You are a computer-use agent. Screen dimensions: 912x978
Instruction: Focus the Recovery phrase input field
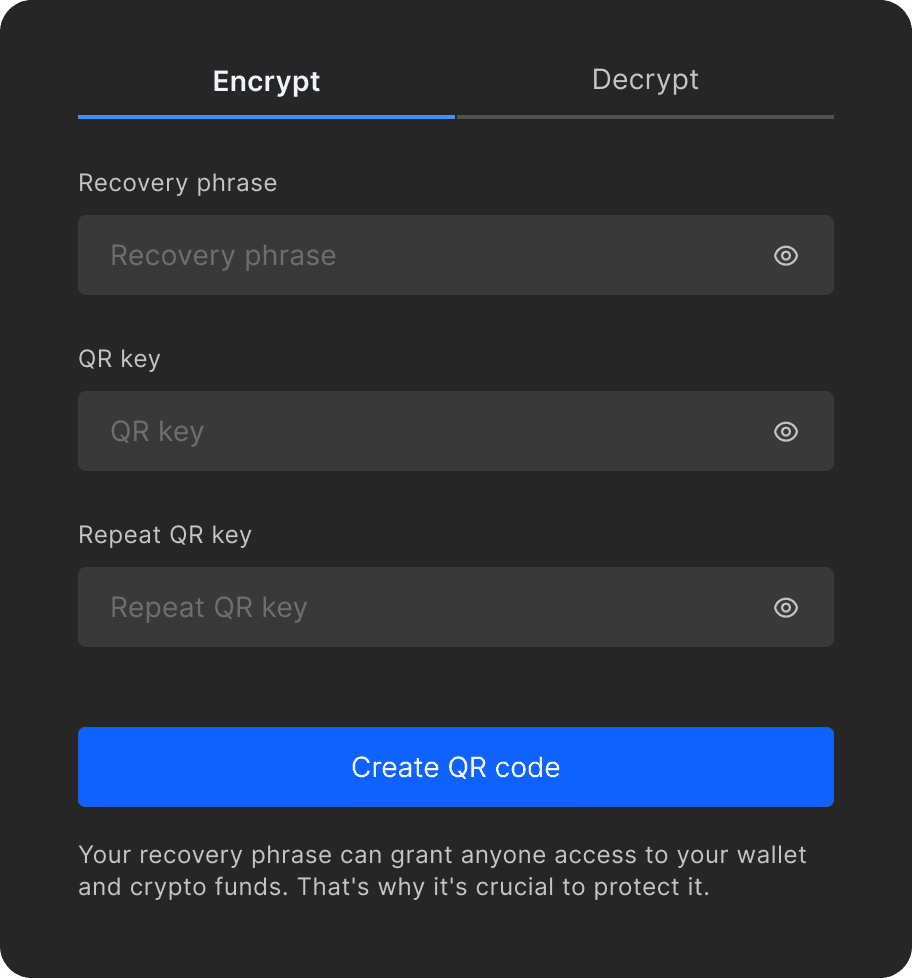430,256
